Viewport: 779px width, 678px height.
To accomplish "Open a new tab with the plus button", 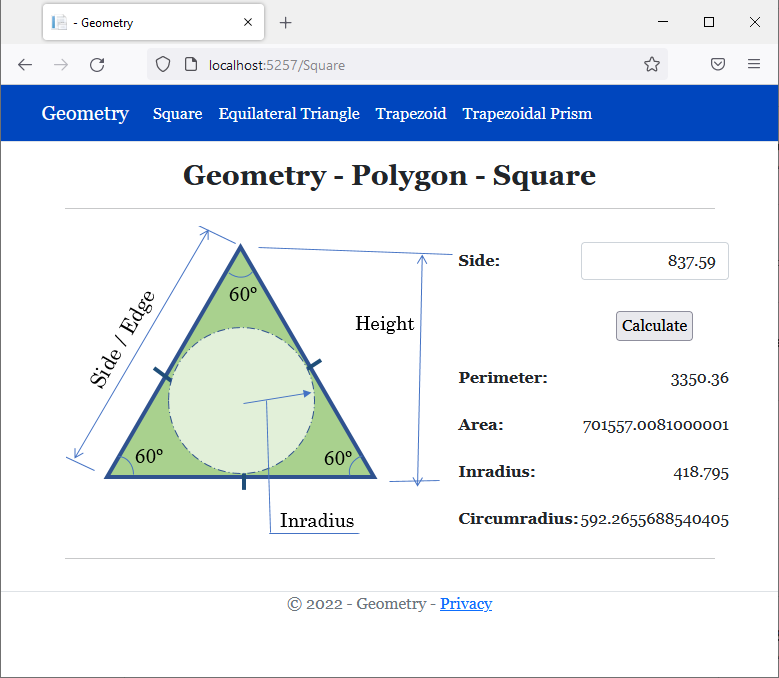I will [286, 23].
